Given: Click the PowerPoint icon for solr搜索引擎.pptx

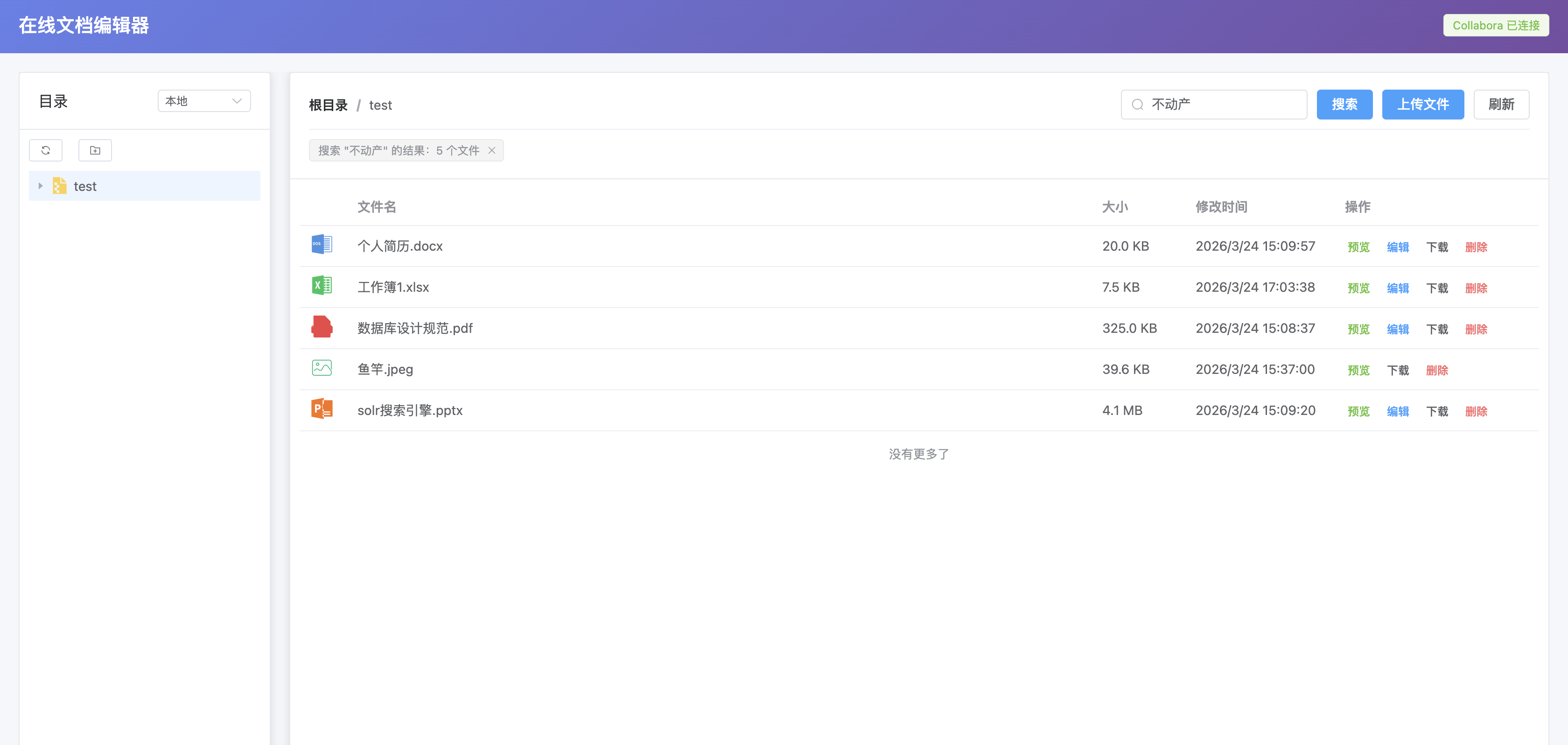Looking at the screenshot, I should [322, 409].
